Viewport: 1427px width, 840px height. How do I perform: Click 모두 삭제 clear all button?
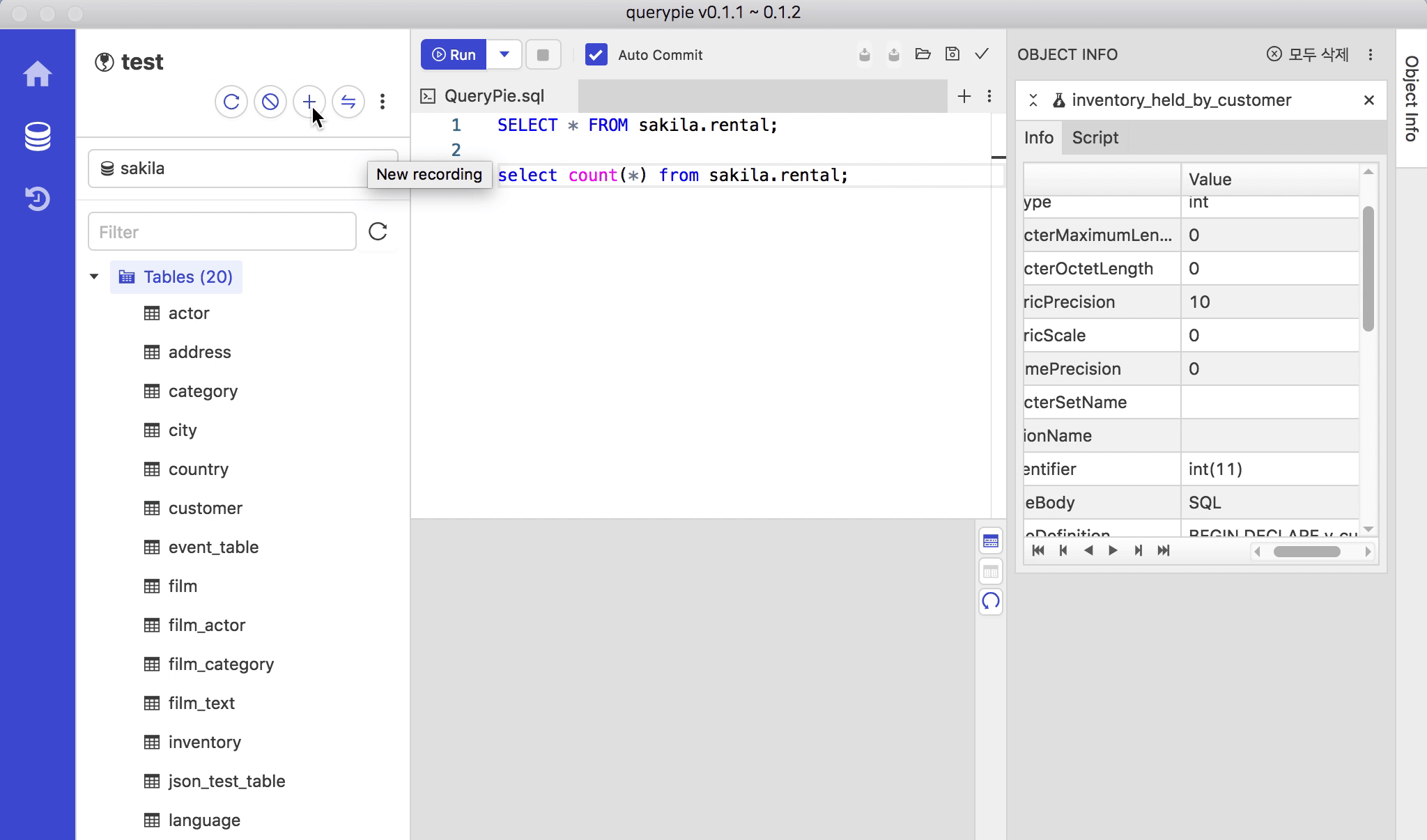[1308, 54]
